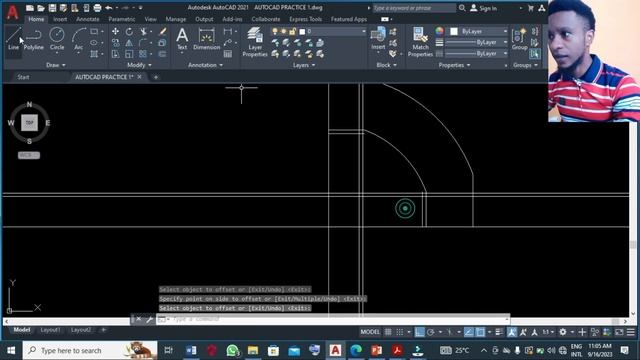Select the Circle tool
The image size is (640, 360).
click(x=57, y=39)
